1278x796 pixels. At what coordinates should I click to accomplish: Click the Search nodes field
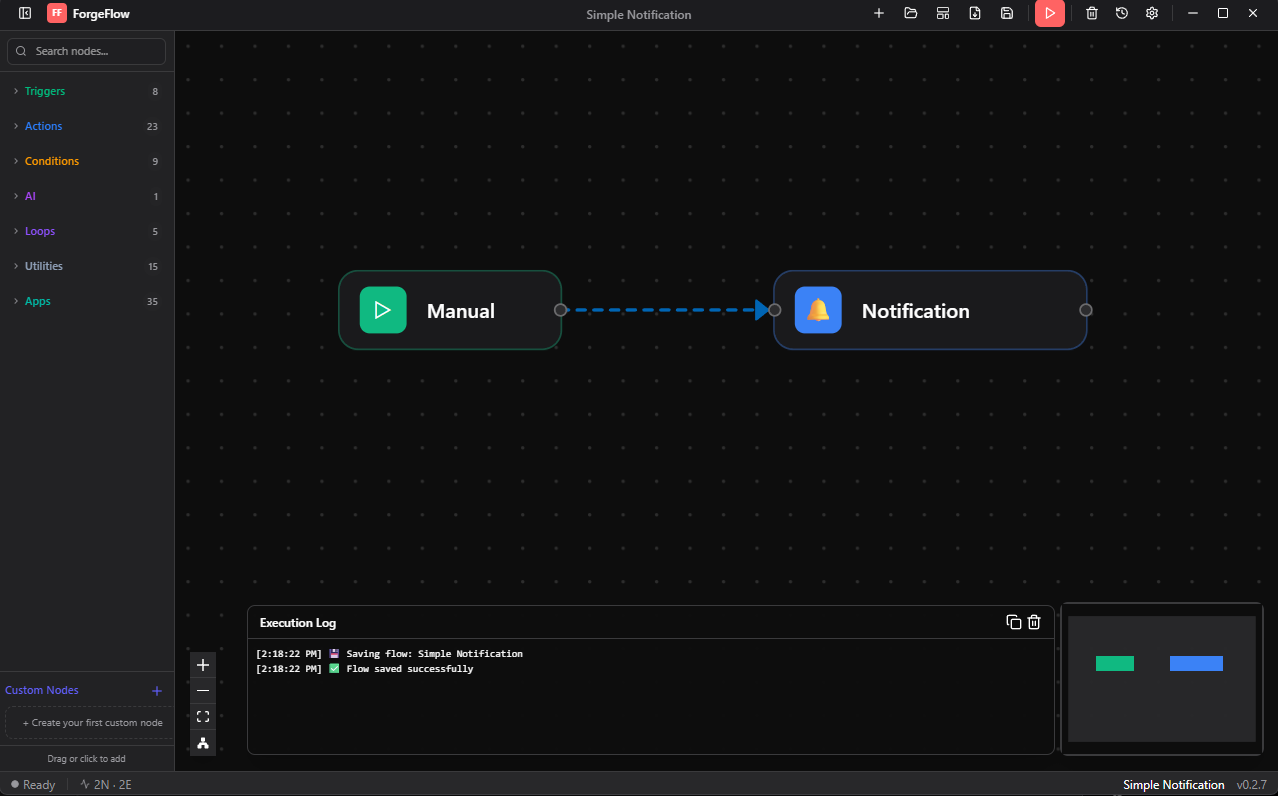coord(86,51)
